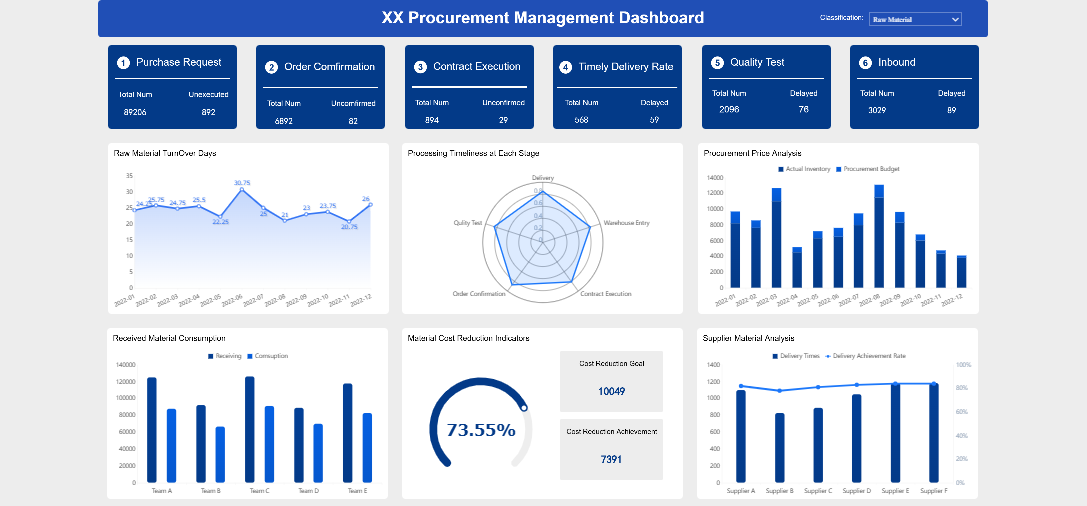The height and width of the screenshot is (506, 1087).
Task: Click the number 2 badge beside Order Confirmation
Action: tap(272, 67)
